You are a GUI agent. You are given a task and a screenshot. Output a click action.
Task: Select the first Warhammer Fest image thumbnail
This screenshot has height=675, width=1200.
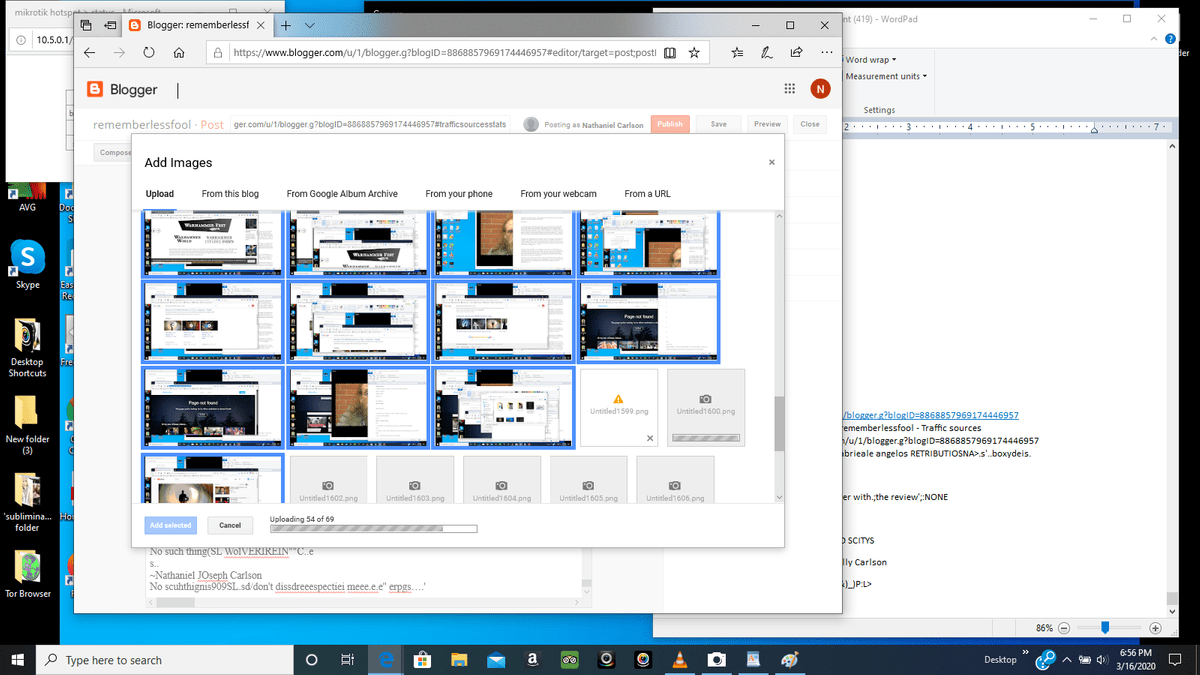pos(213,243)
